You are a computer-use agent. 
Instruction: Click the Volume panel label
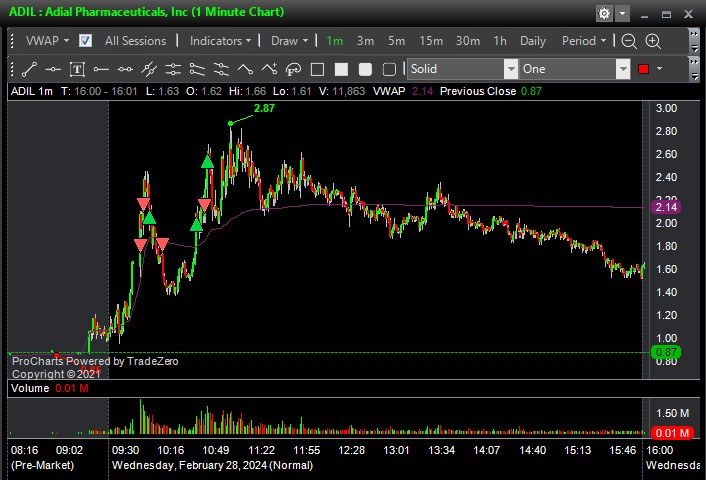click(30, 388)
